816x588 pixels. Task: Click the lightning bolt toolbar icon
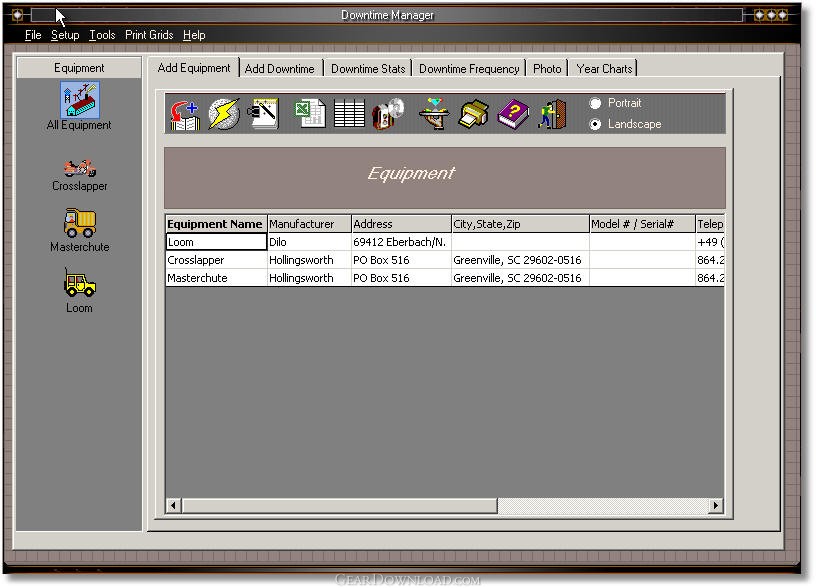(x=224, y=114)
